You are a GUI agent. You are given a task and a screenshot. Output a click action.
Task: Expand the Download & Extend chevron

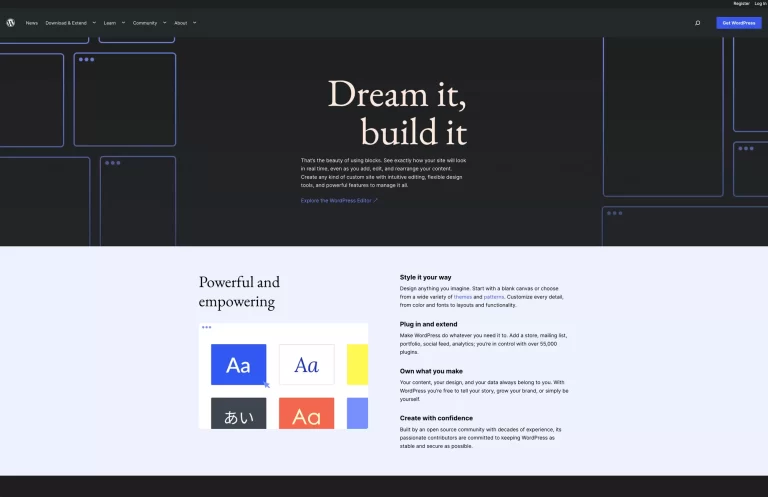(x=94, y=23)
